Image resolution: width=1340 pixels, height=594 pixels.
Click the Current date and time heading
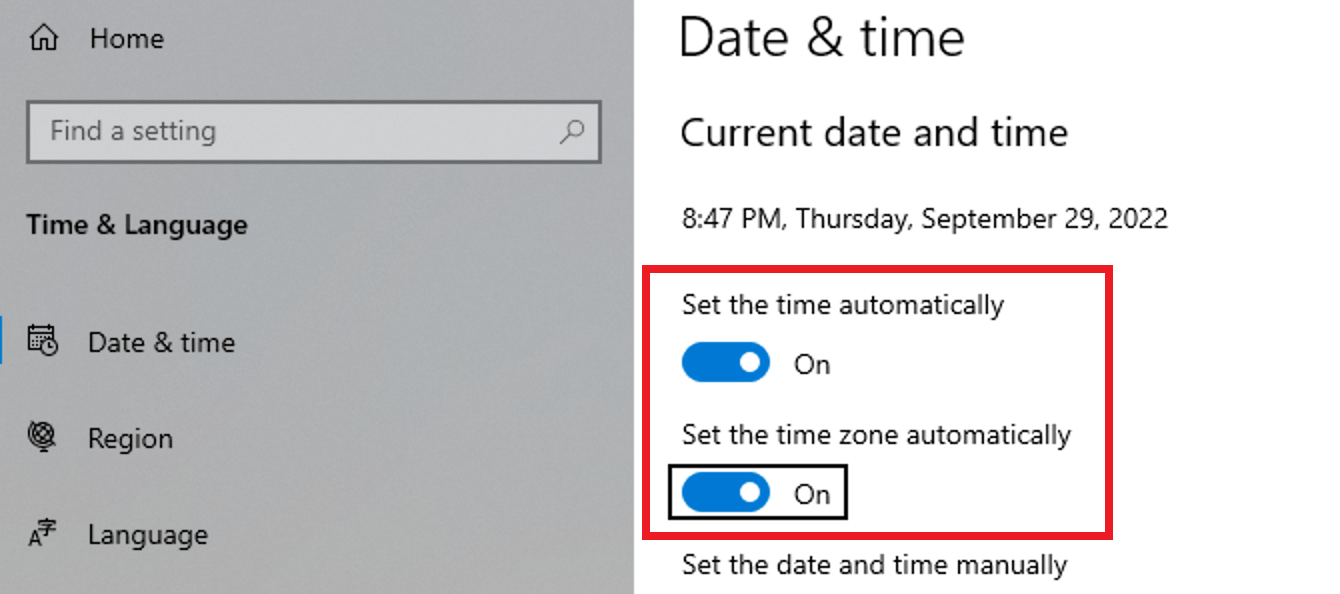(x=874, y=133)
